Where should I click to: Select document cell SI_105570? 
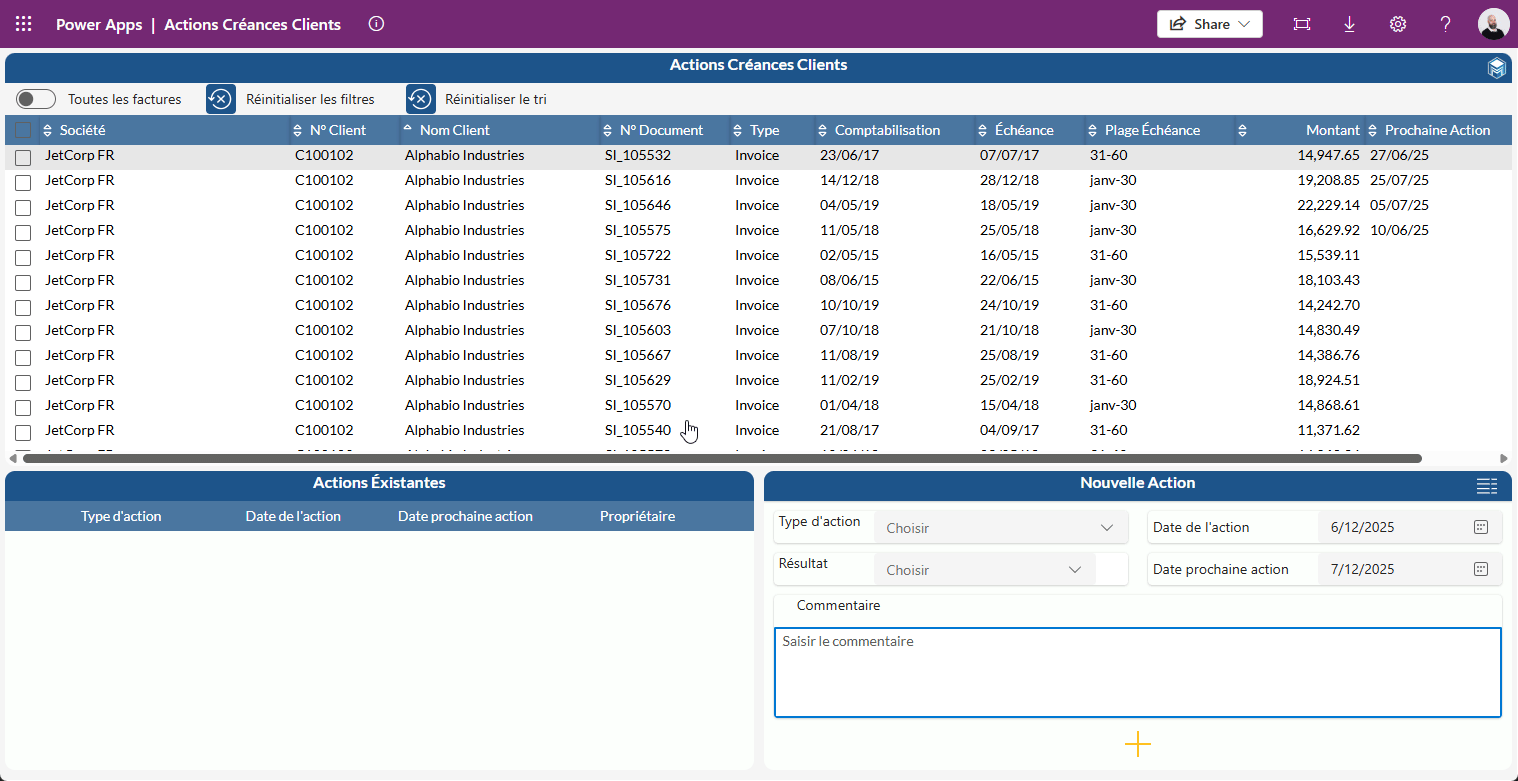(638, 405)
